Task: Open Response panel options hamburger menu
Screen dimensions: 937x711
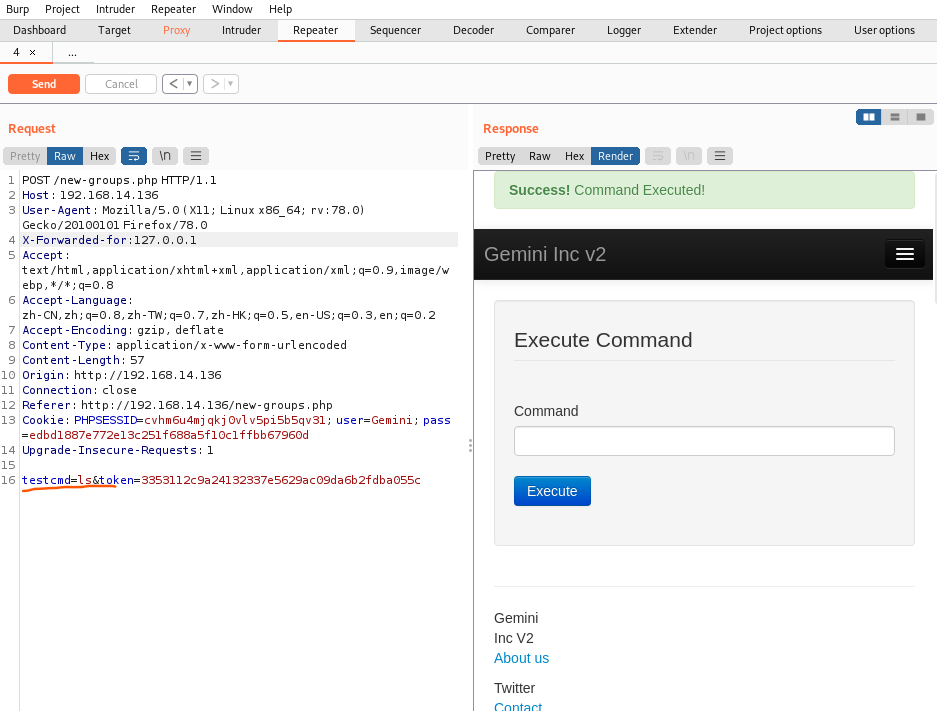Action: tap(719, 156)
